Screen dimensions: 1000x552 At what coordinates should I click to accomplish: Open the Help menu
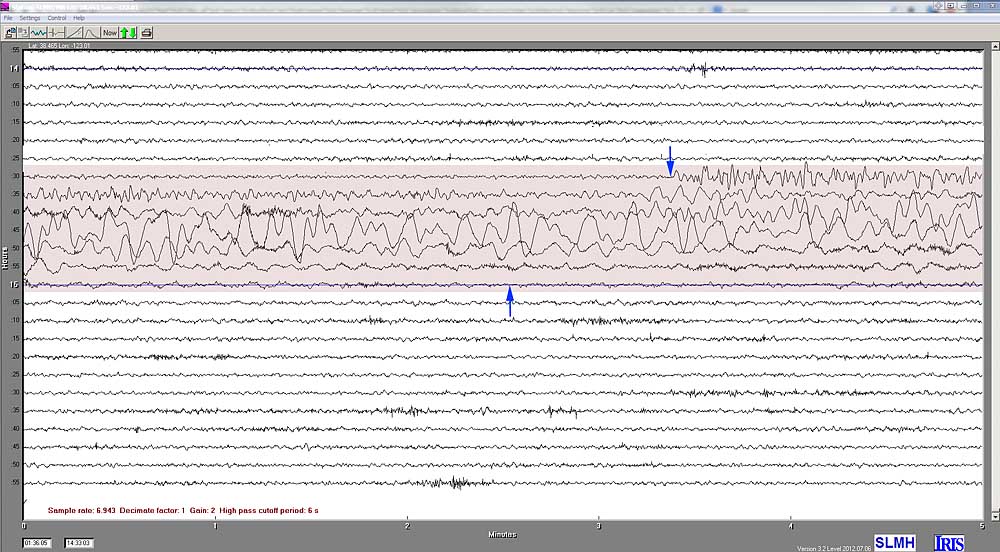pos(79,18)
